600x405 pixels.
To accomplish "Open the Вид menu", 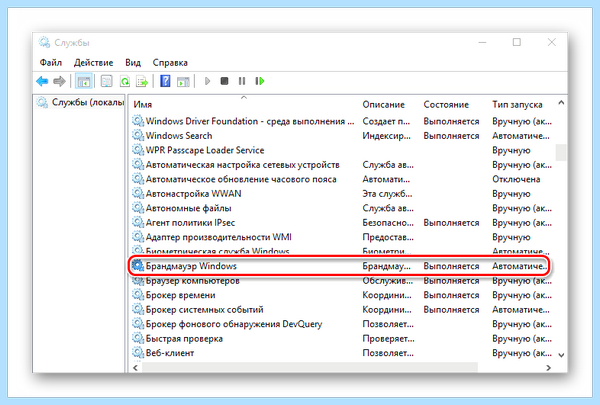I will 133,62.
